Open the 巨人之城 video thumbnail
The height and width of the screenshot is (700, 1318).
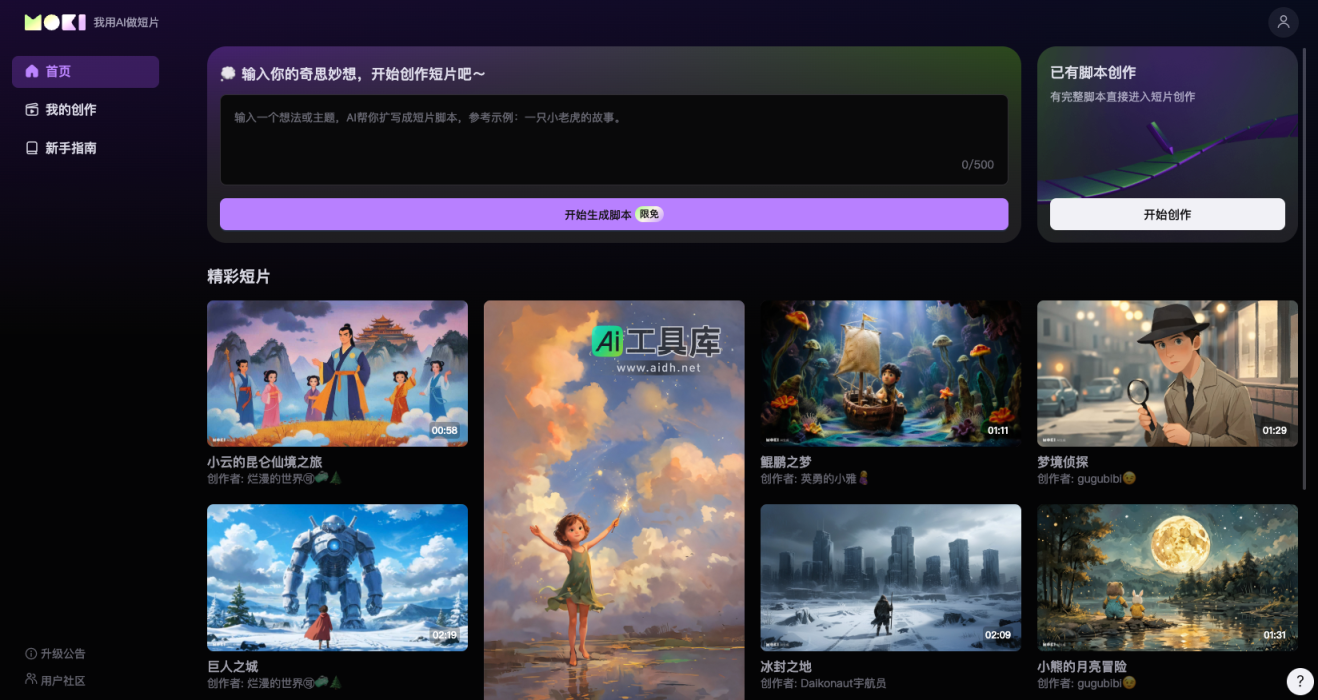tap(337, 577)
